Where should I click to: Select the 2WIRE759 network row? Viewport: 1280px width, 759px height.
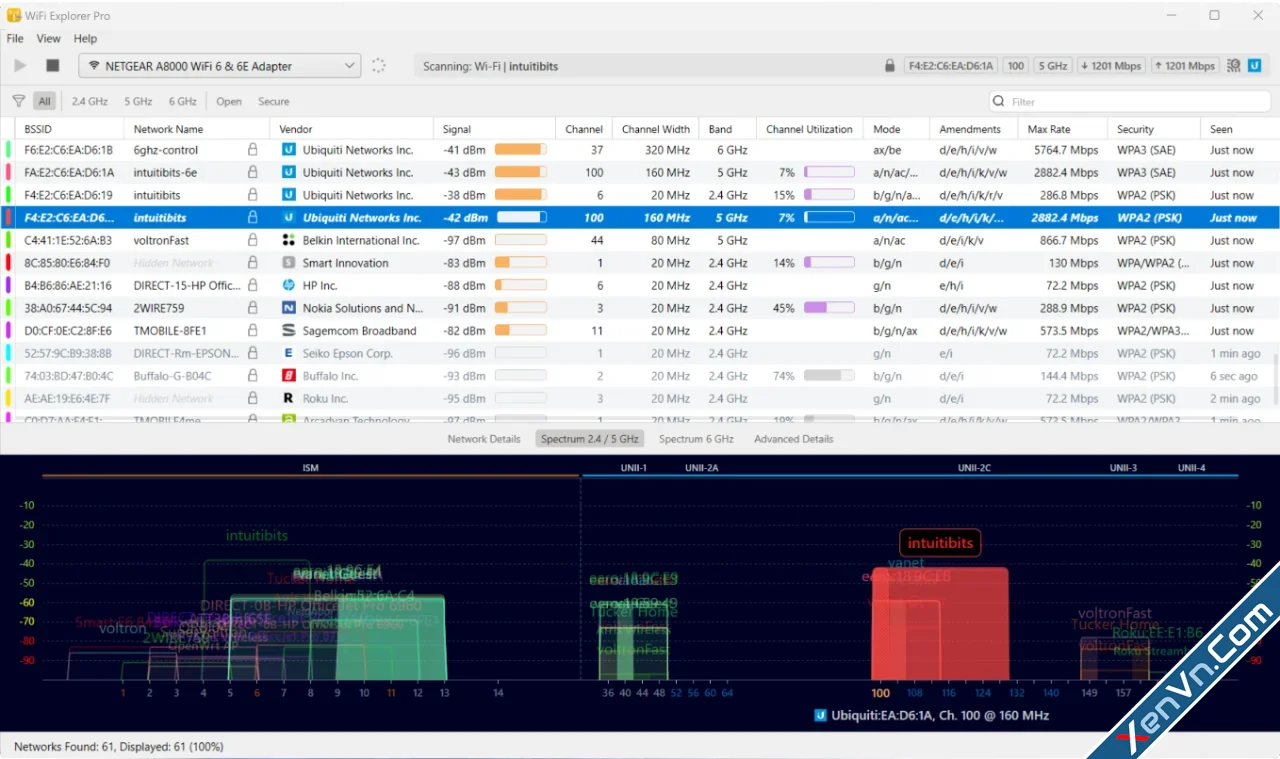[640, 308]
